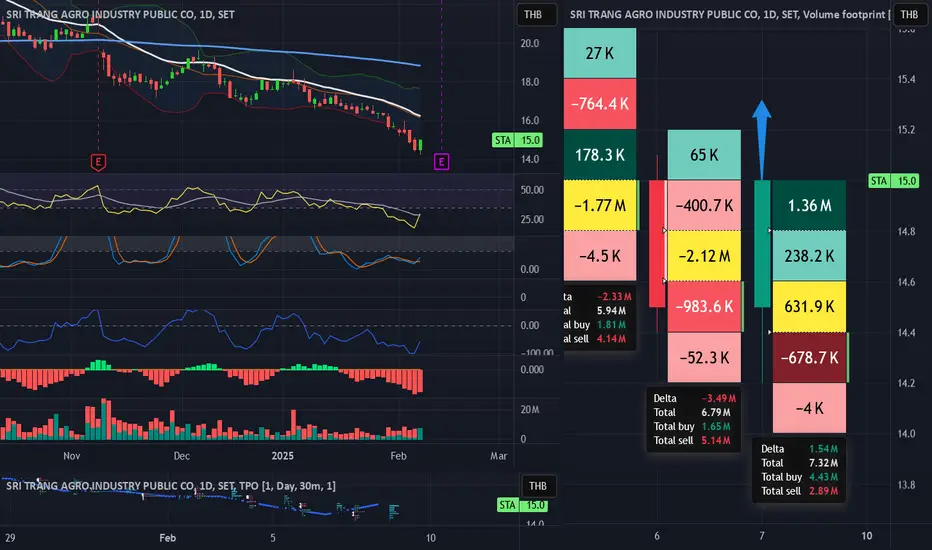Click date 7 on footprint time axis
932x550 pixels.
[x=761, y=536]
